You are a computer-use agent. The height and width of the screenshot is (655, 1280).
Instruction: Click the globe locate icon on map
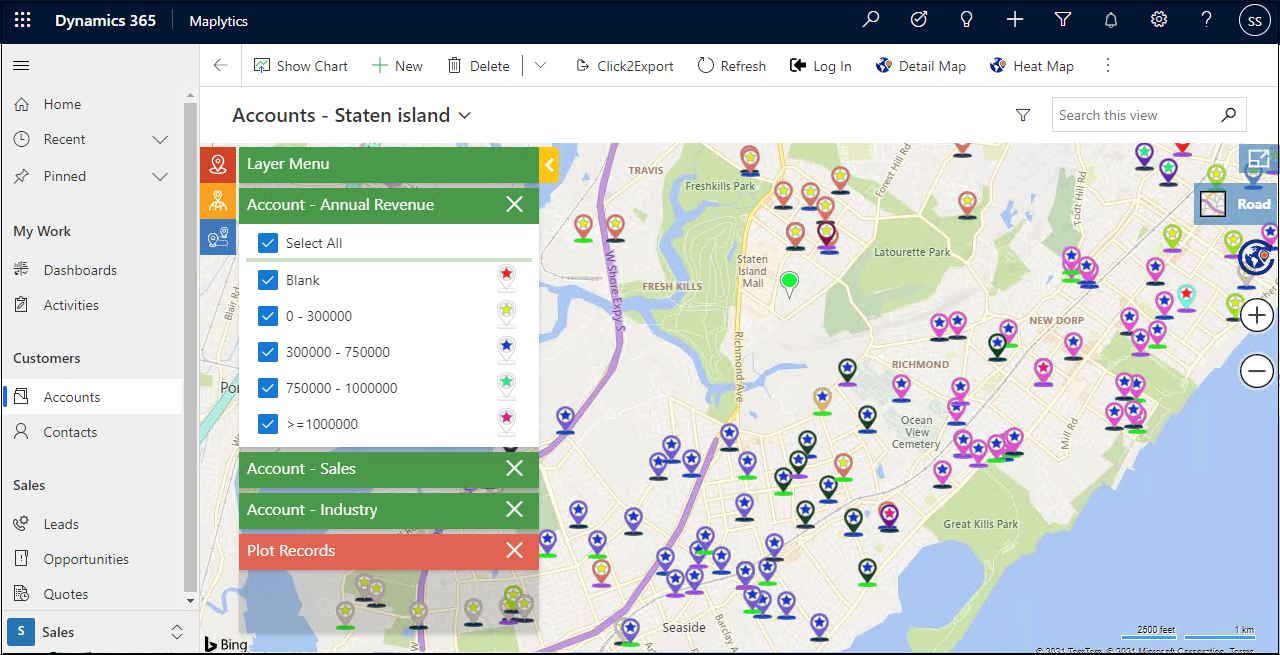click(1256, 257)
